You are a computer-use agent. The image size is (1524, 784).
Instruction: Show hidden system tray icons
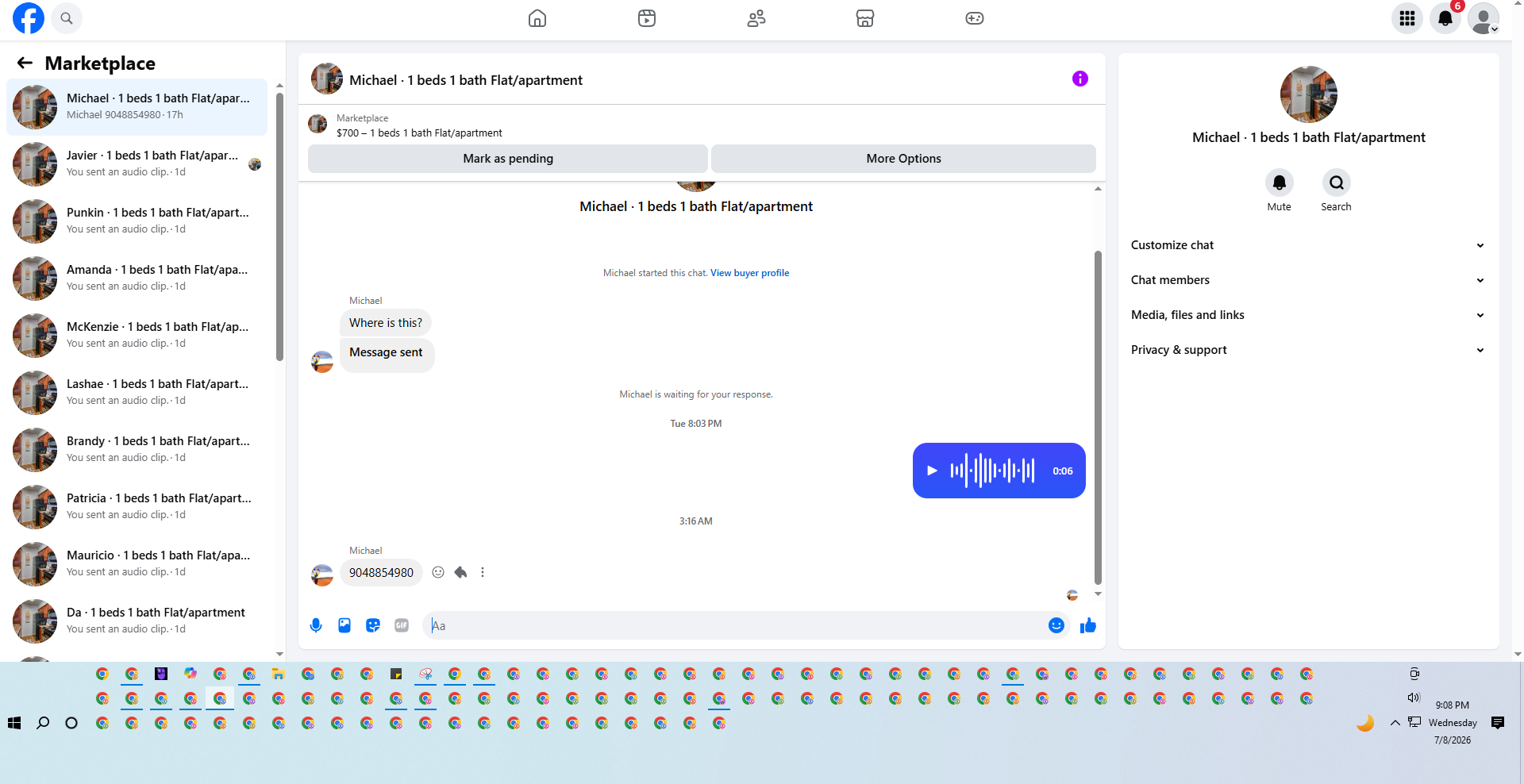(x=1395, y=723)
